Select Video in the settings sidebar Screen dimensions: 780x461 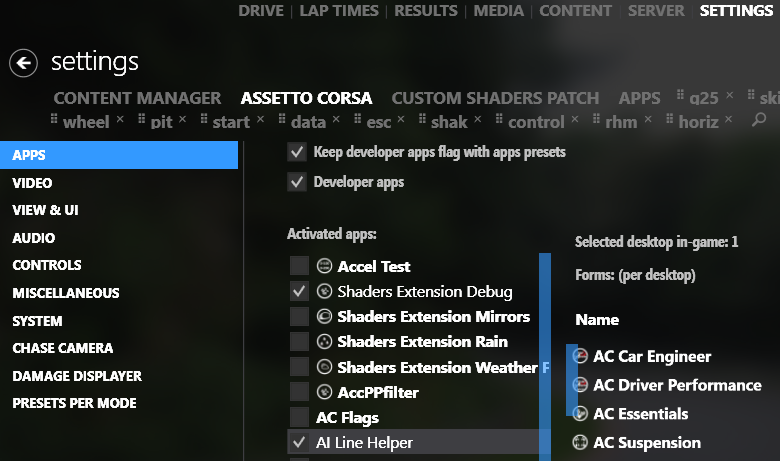coord(32,183)
